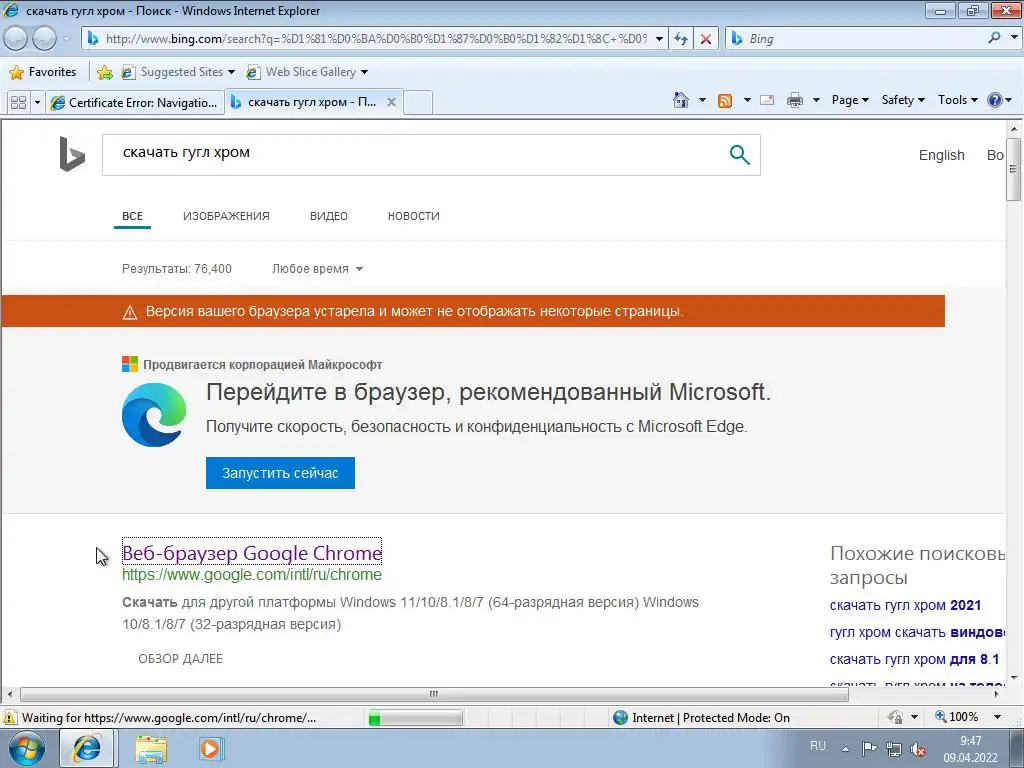Launch Windows Media Player from taskbar

[210, 748]
